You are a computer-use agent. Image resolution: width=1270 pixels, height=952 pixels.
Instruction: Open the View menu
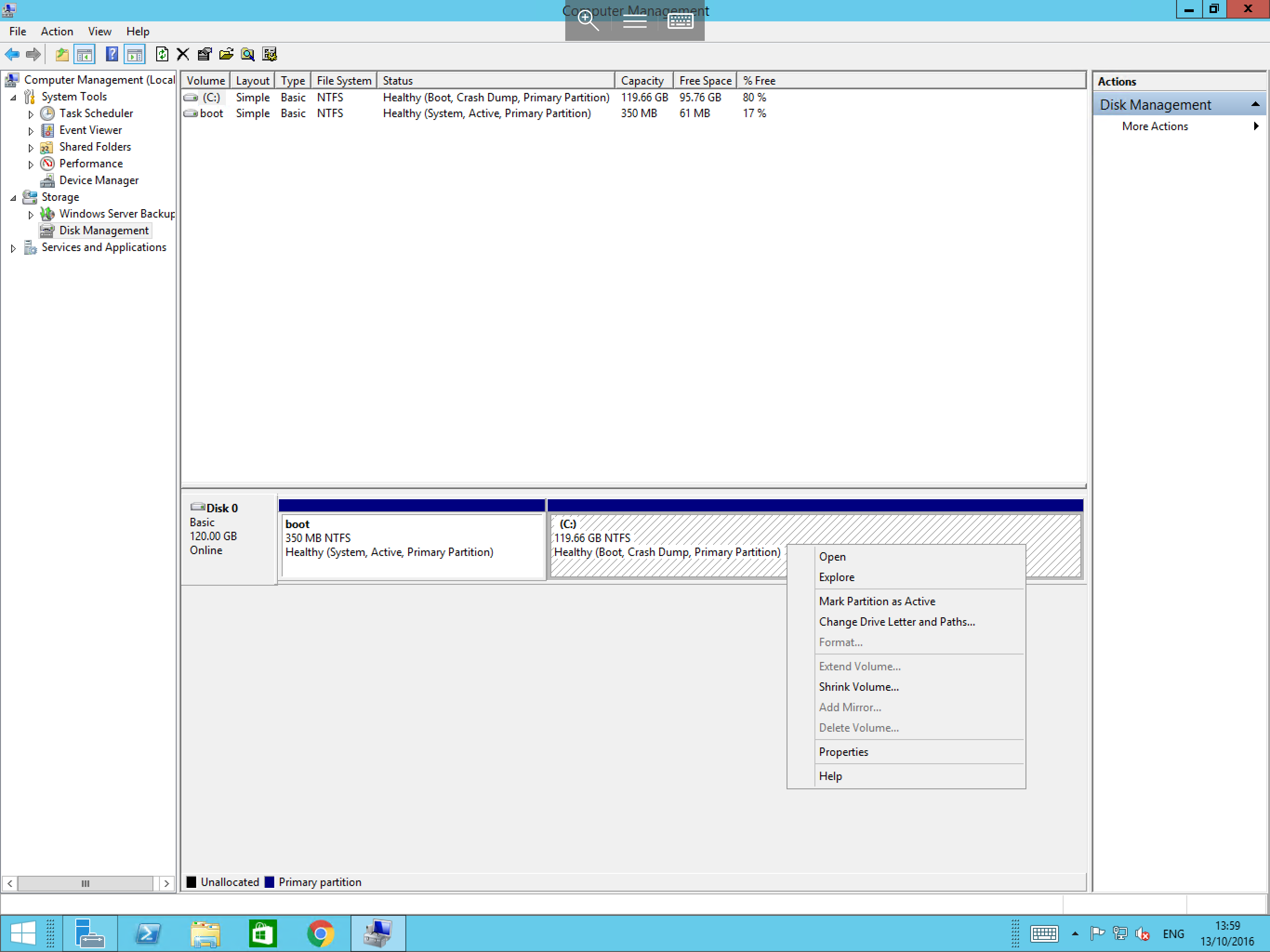[x=99, y=32]
